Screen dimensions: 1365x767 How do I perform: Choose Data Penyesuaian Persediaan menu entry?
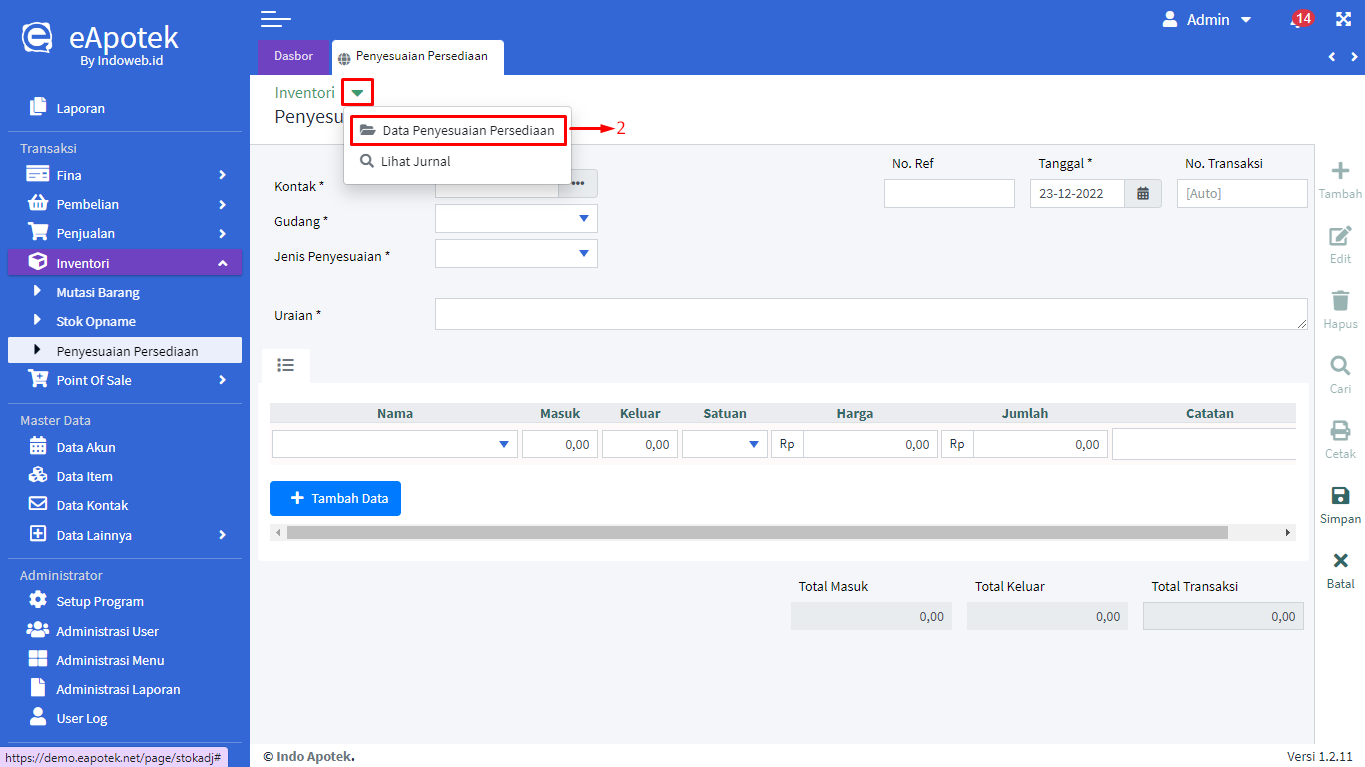point(458,131)
